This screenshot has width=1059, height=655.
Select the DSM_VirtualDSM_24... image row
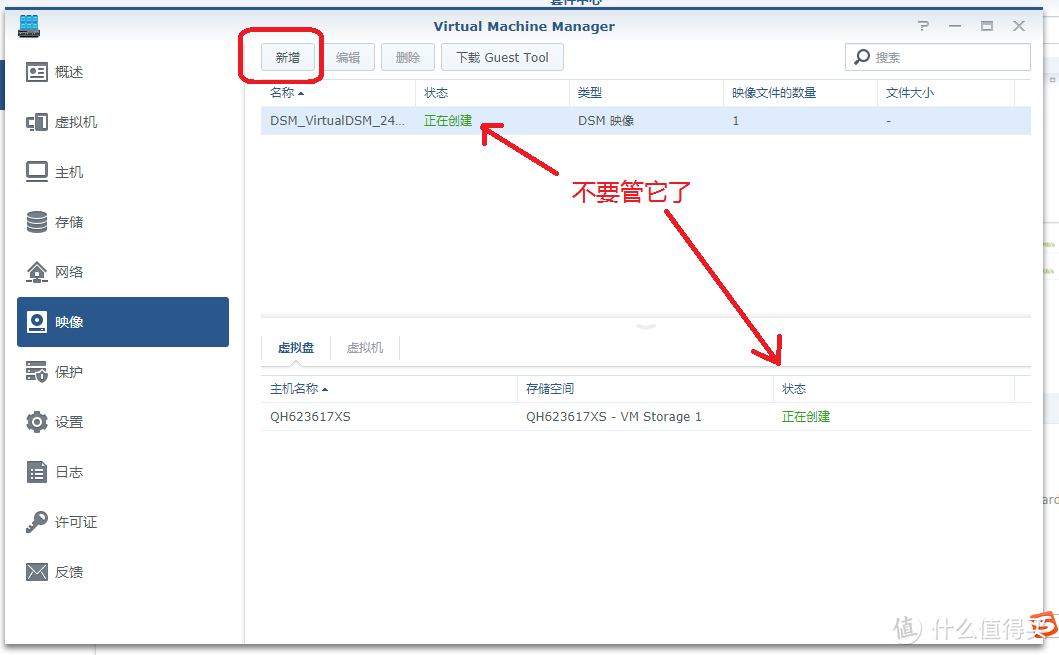click(x=646, y=121)
